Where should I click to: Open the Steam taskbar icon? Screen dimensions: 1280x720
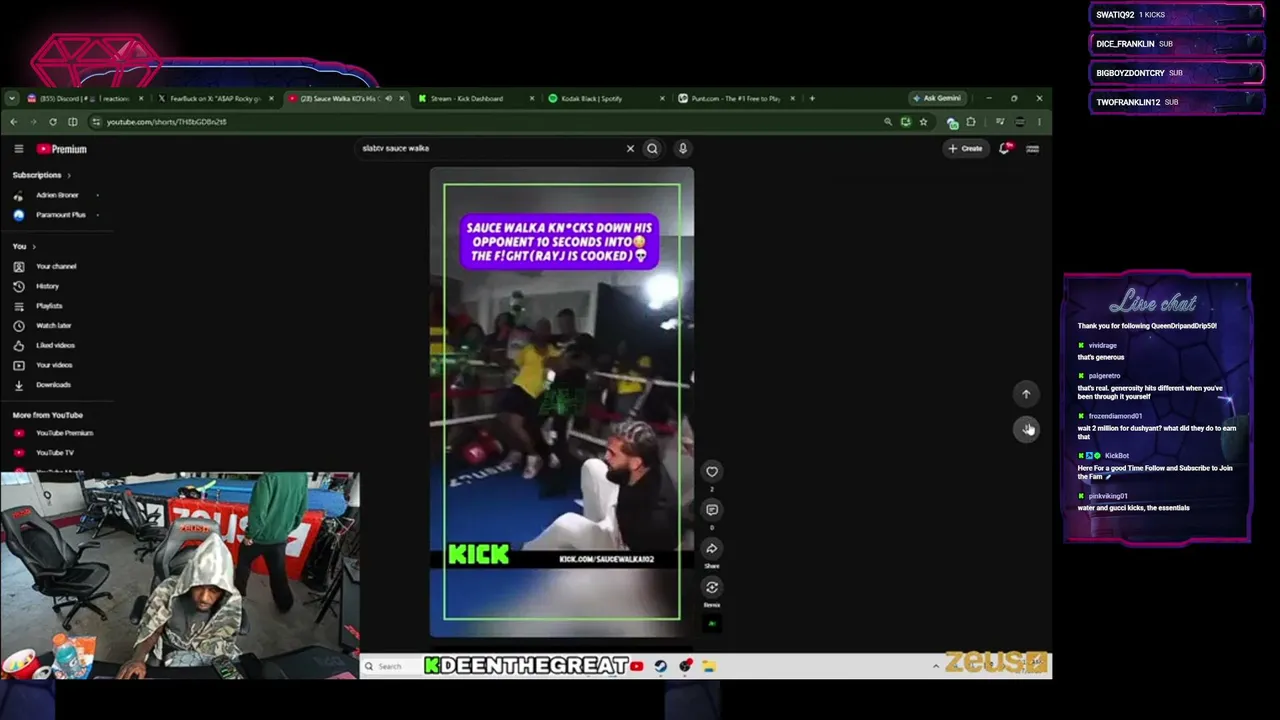click(x=660, y=666)
